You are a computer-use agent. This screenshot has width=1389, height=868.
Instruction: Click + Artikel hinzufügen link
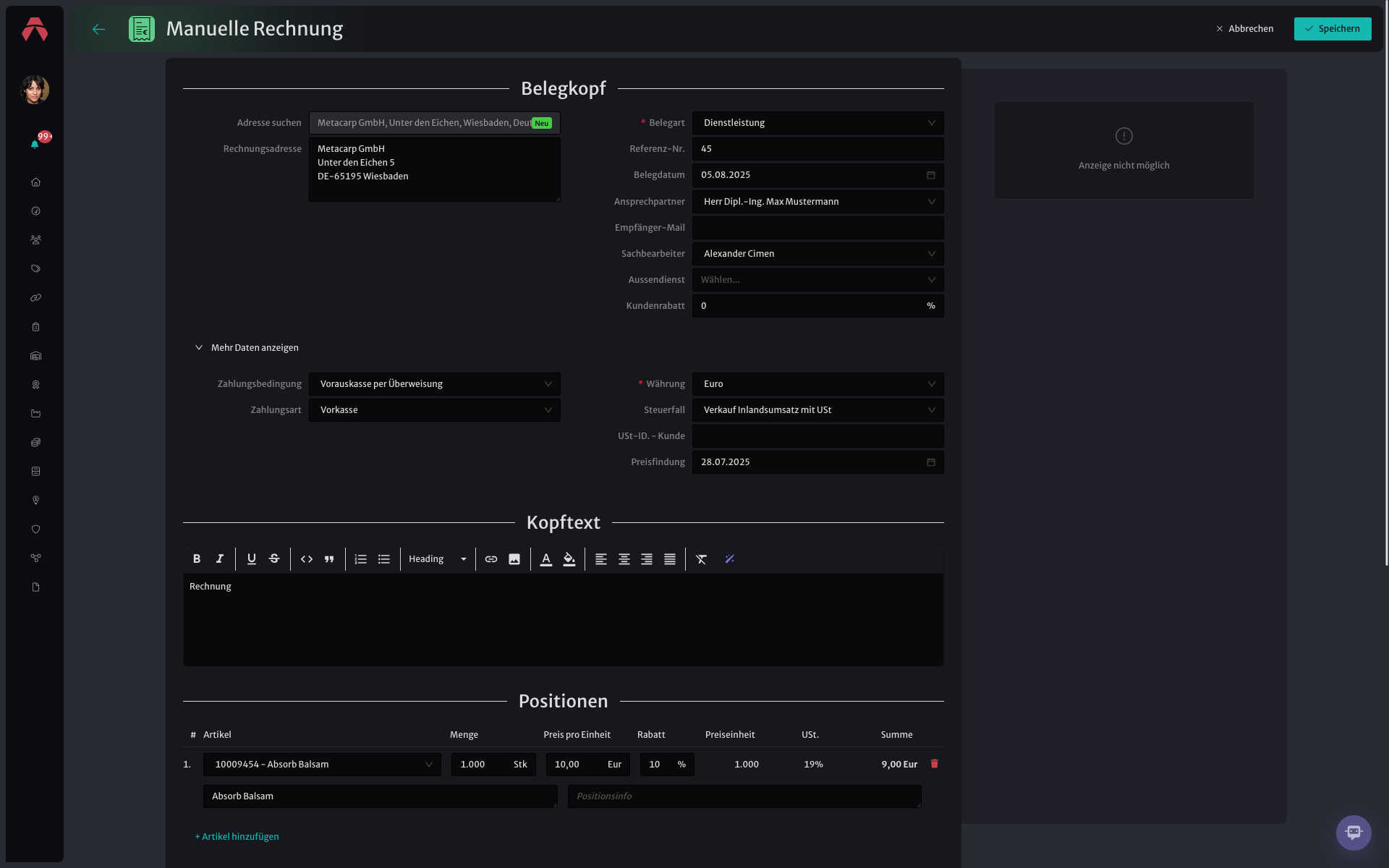click(237, 837)
